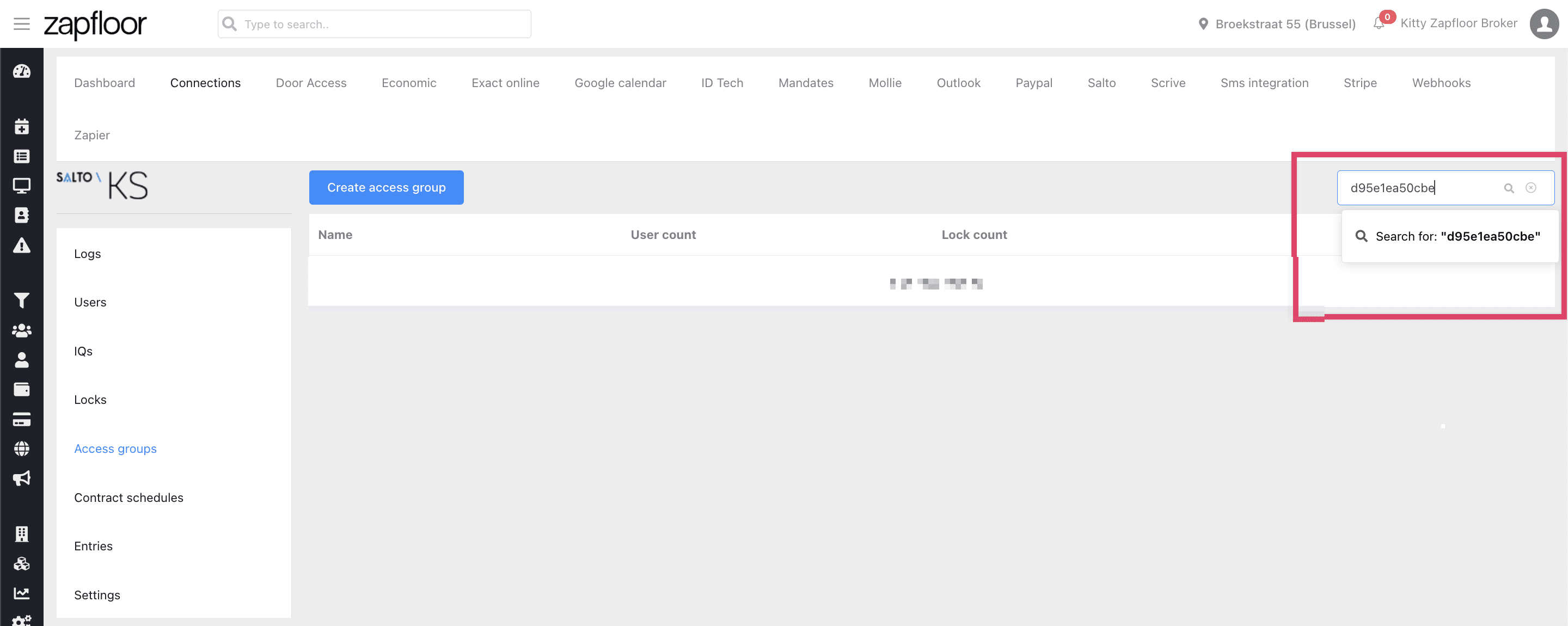Open the calendar-plus sidebar icon
The image size is (1568, 626).
tap(21, 126)
